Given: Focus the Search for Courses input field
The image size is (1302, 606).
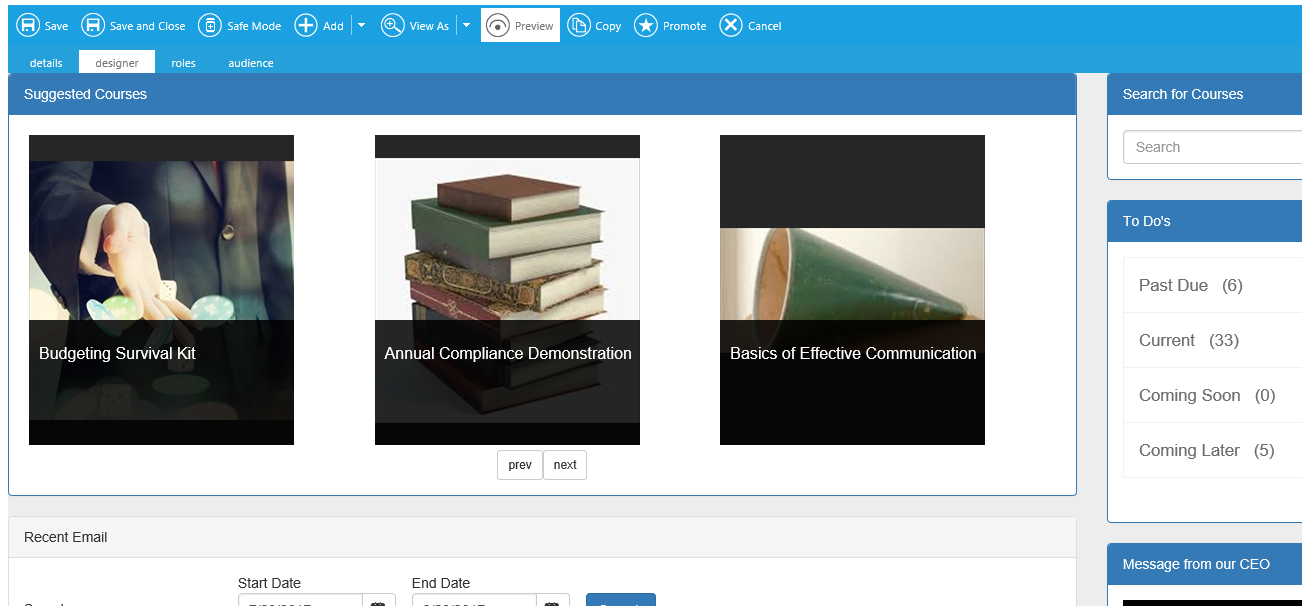Looking at the screenshot, I should (1212, 147).
